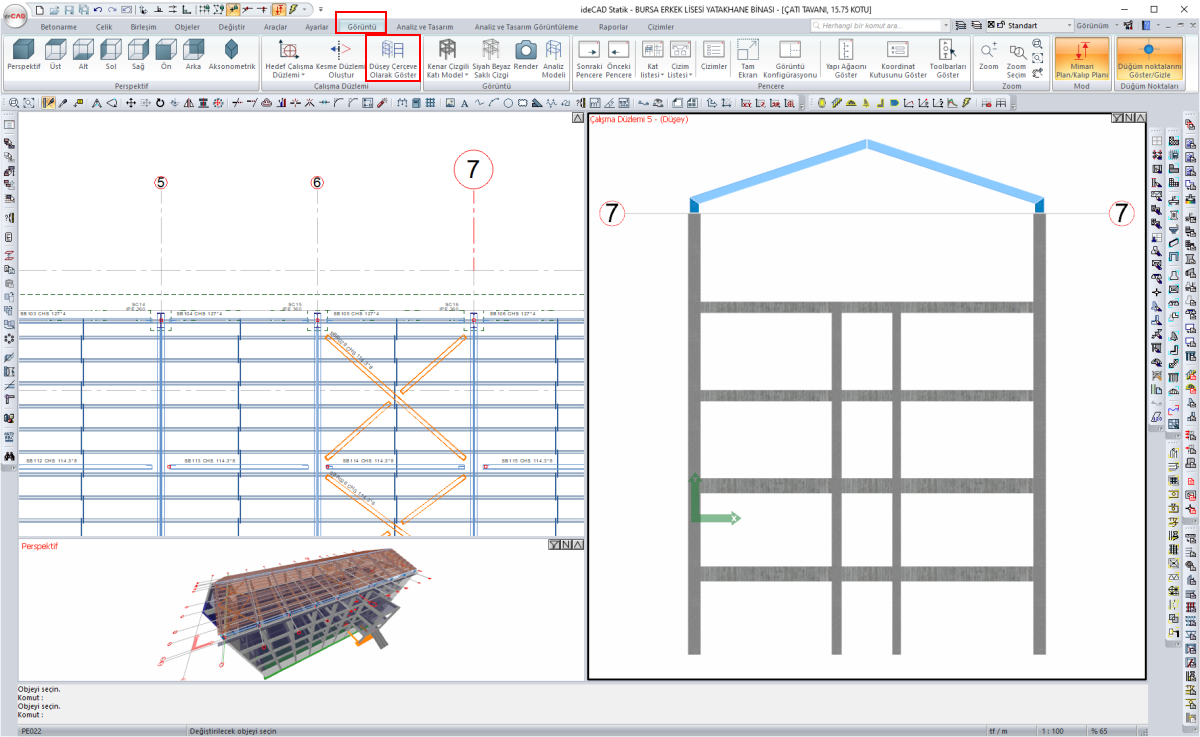
Task: Click Sonraki Pencere button
Action: pos(589,57)
